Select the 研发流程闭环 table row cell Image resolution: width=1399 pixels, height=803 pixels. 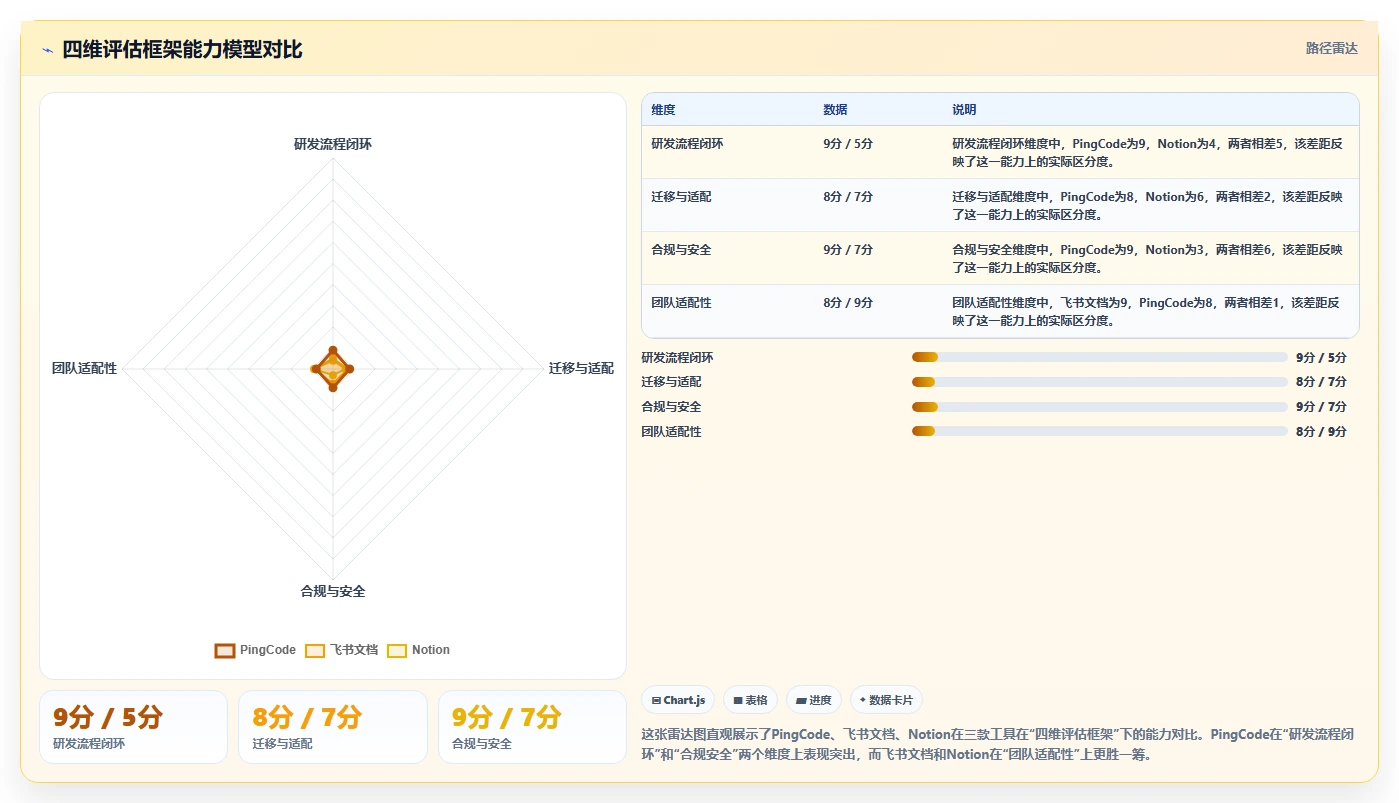687,144
